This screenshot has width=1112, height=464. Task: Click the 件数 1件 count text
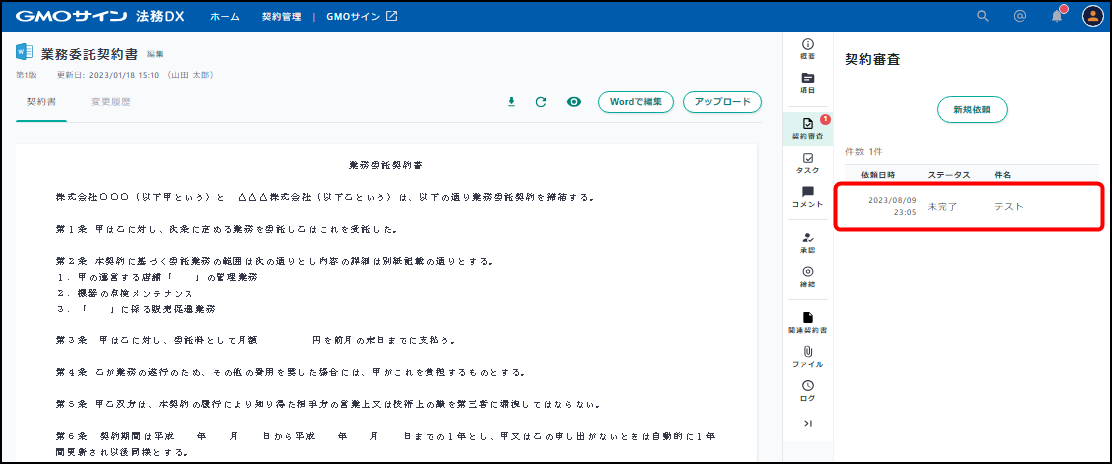[864, 152]
